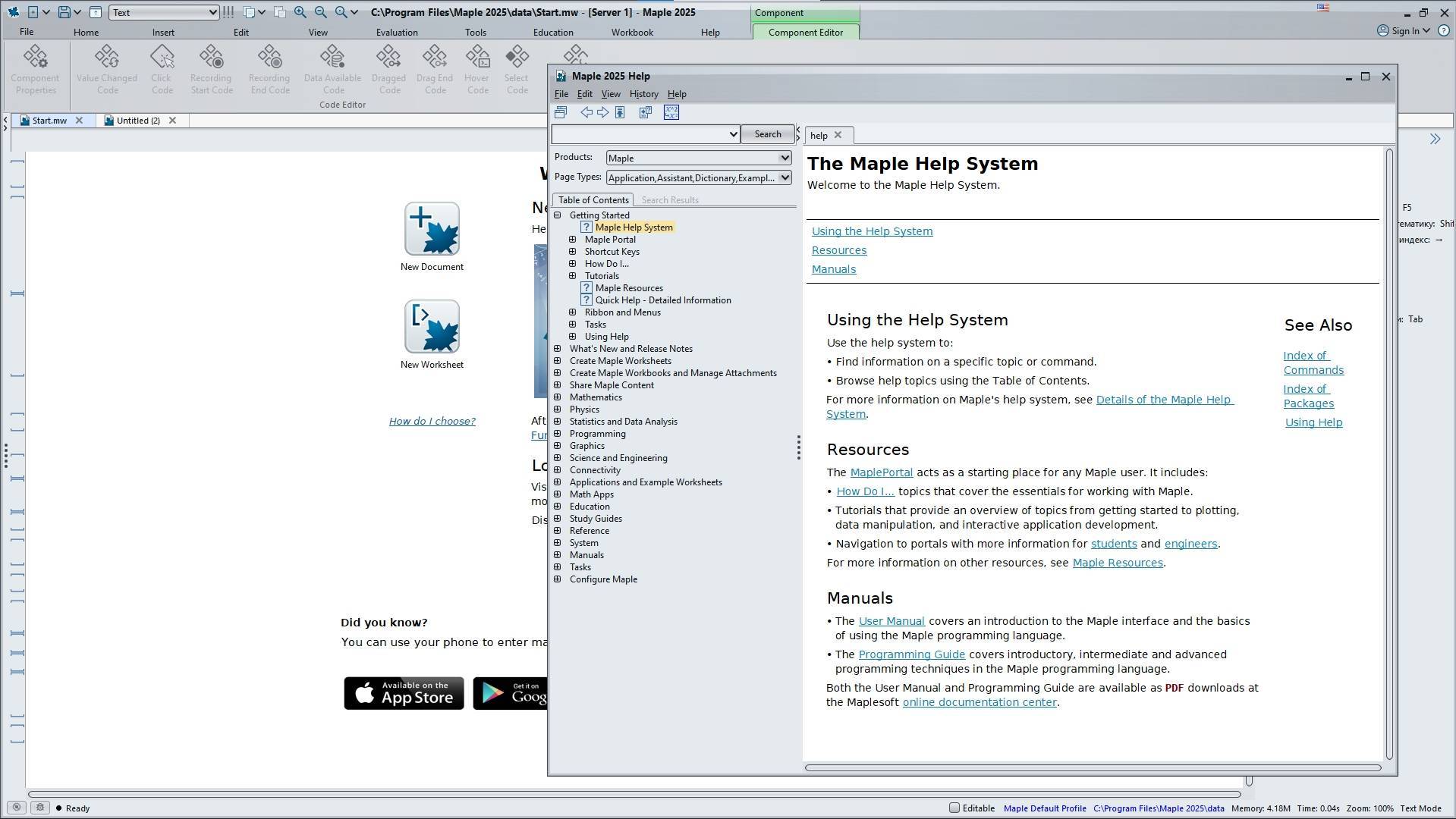Open the User Manual link
Screen dimensions: 1456x819
pos(892,621)
